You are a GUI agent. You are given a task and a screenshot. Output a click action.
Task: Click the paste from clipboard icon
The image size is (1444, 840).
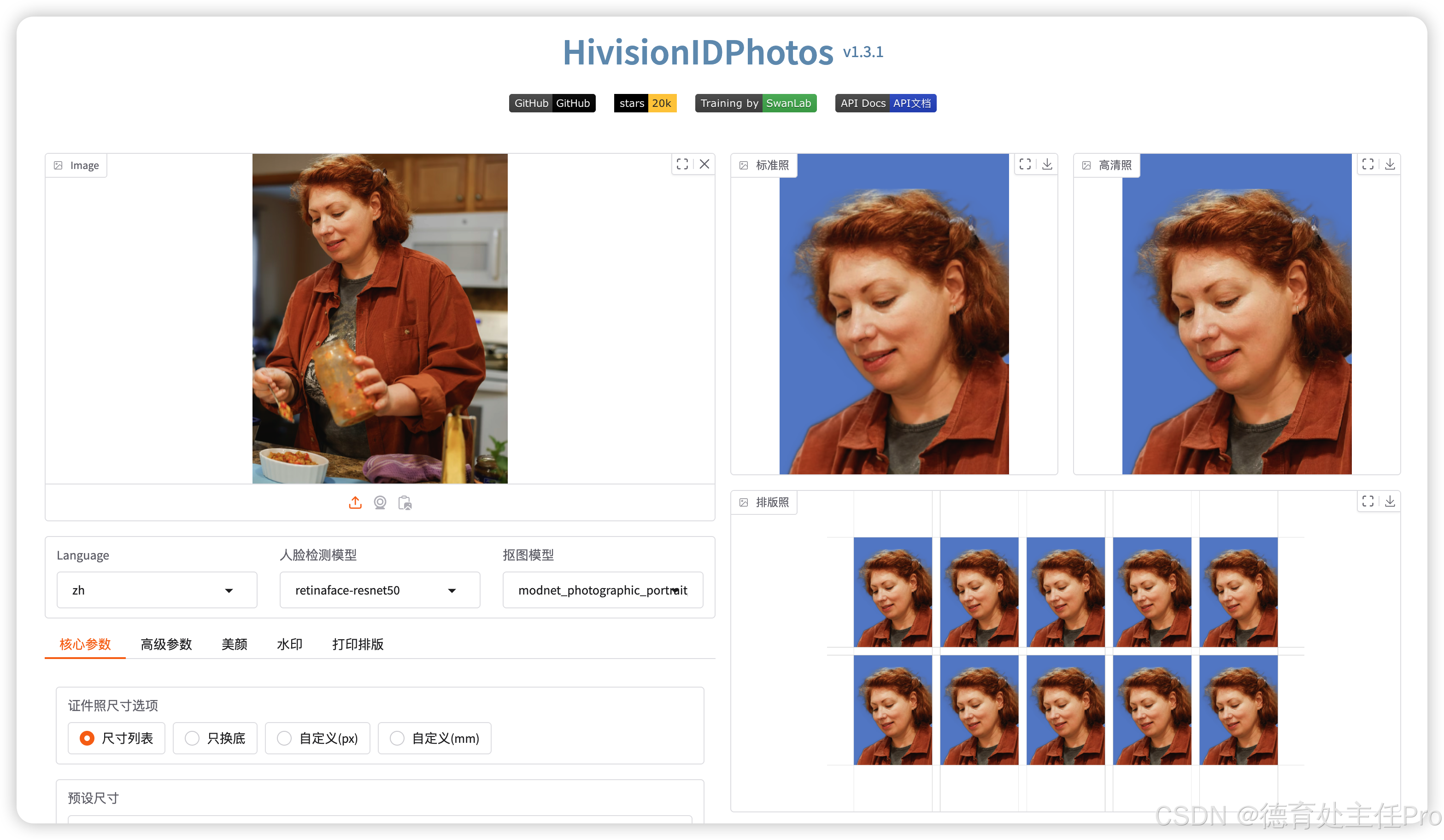coord(405,503)
